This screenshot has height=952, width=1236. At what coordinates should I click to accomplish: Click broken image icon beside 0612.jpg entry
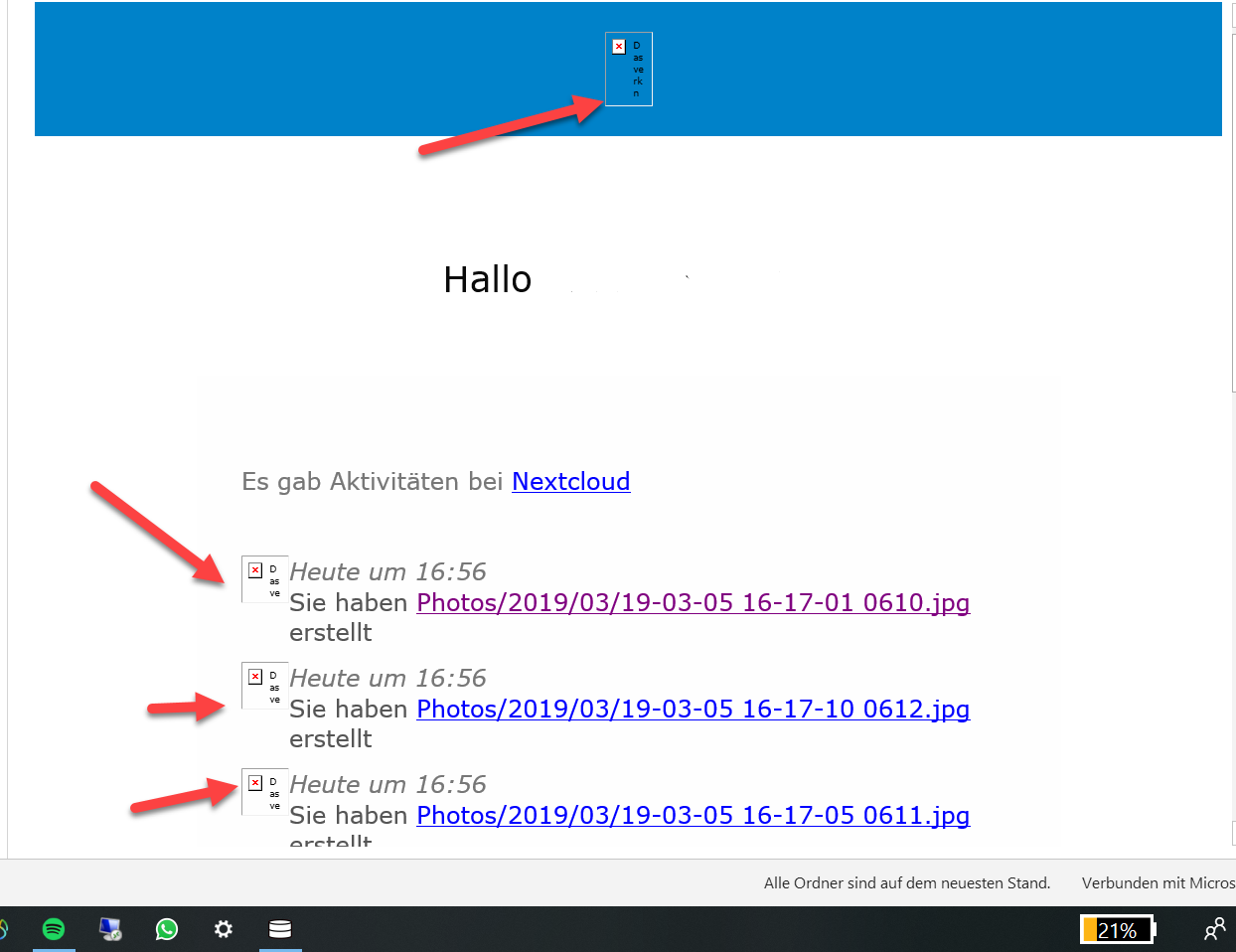264,685
